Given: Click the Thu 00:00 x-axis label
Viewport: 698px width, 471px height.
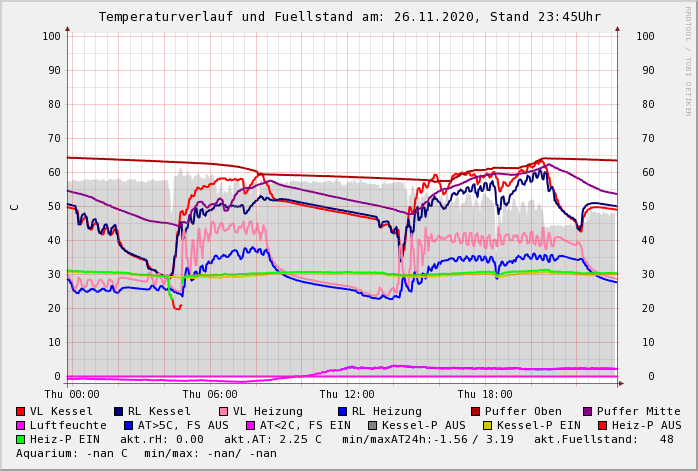Looking at the screenshot, I should 72,395.
